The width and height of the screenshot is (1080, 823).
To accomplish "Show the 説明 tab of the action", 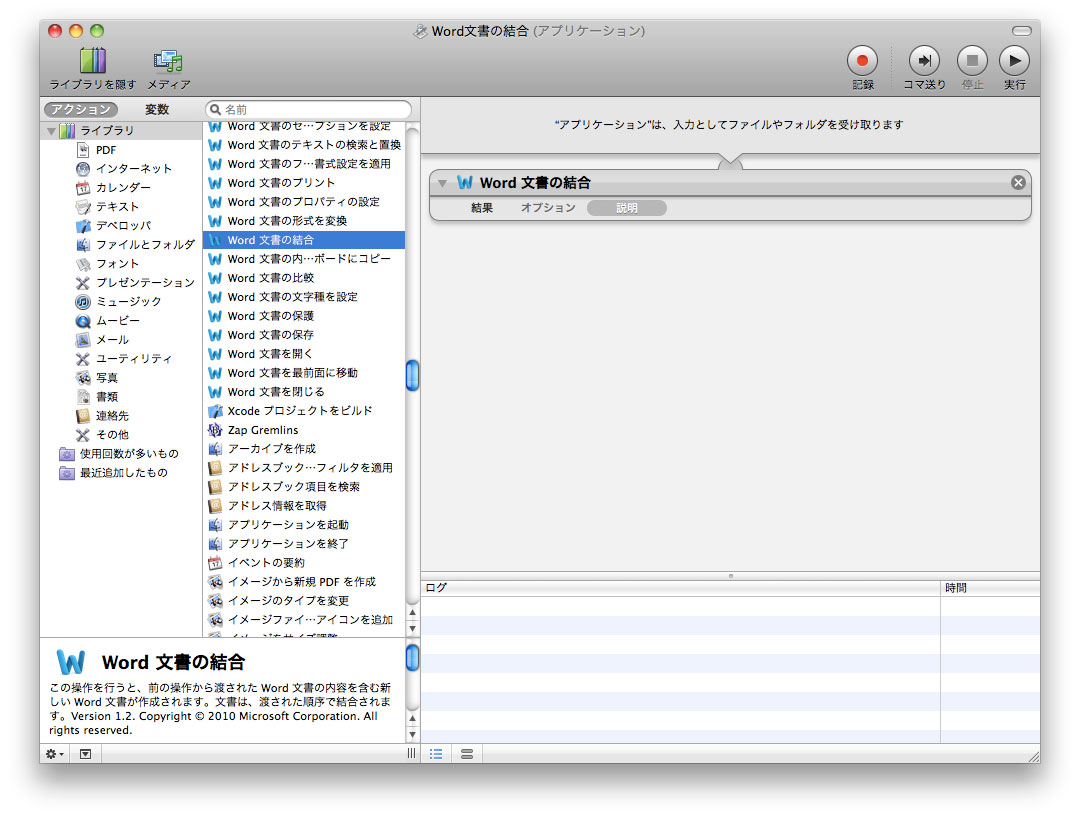I will point(627,208).
